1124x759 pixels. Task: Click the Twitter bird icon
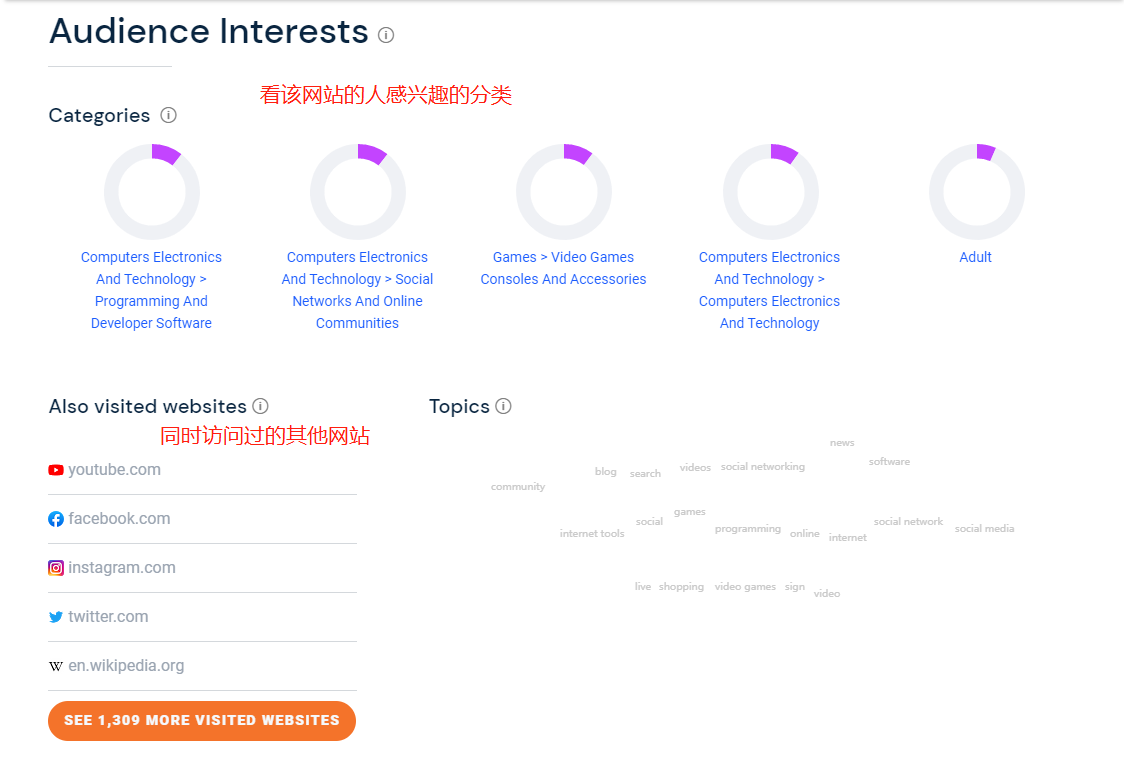56,617
